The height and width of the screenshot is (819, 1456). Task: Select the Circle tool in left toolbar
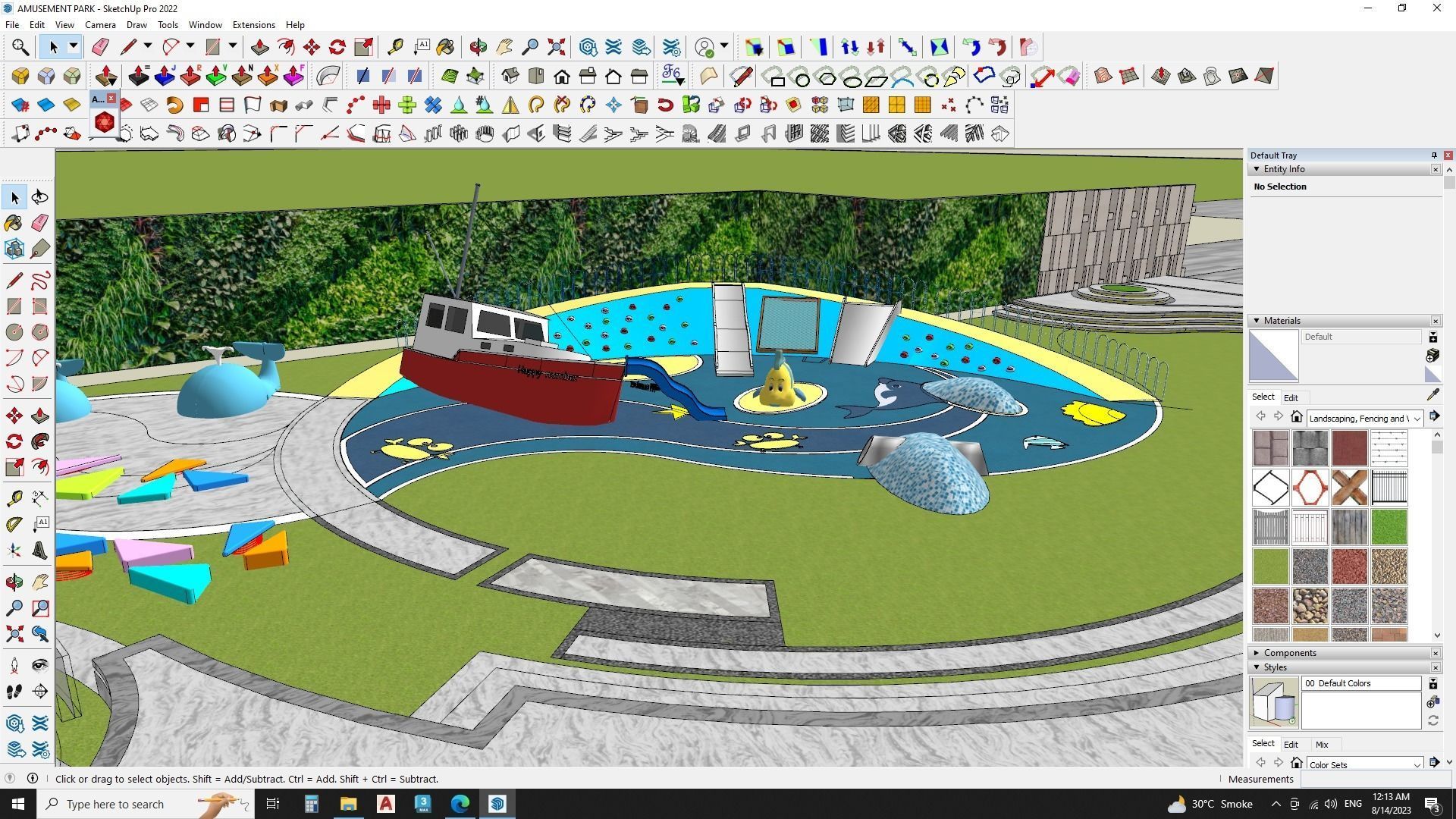(14, 332)
